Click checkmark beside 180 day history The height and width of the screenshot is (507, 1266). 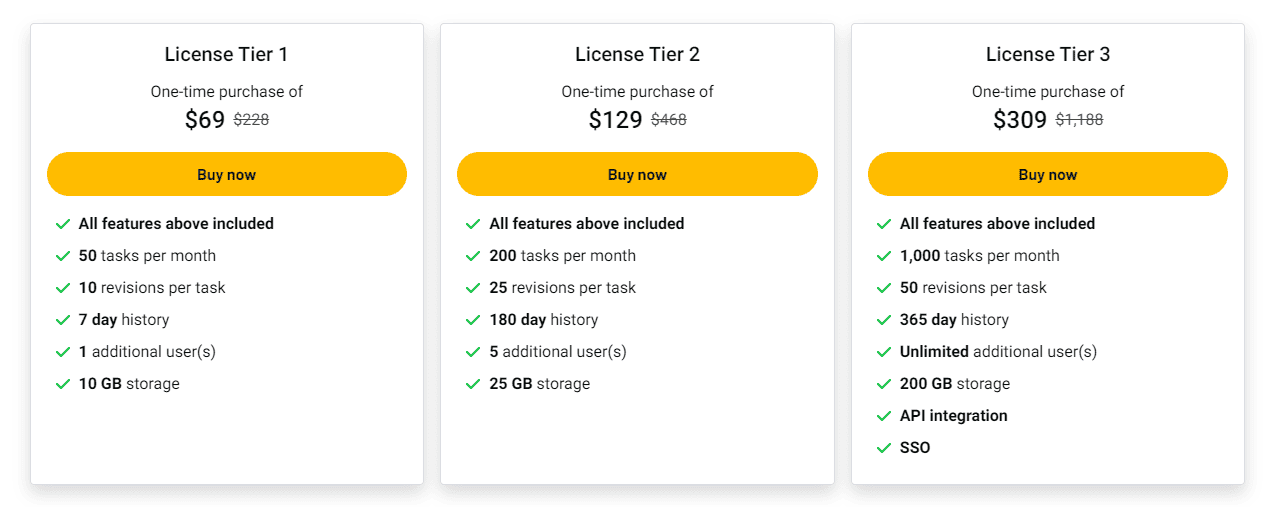473,320
